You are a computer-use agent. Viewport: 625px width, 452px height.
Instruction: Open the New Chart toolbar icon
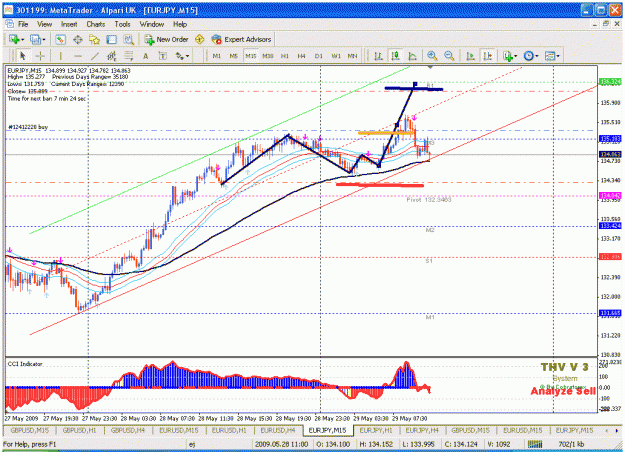click(14, 39)
